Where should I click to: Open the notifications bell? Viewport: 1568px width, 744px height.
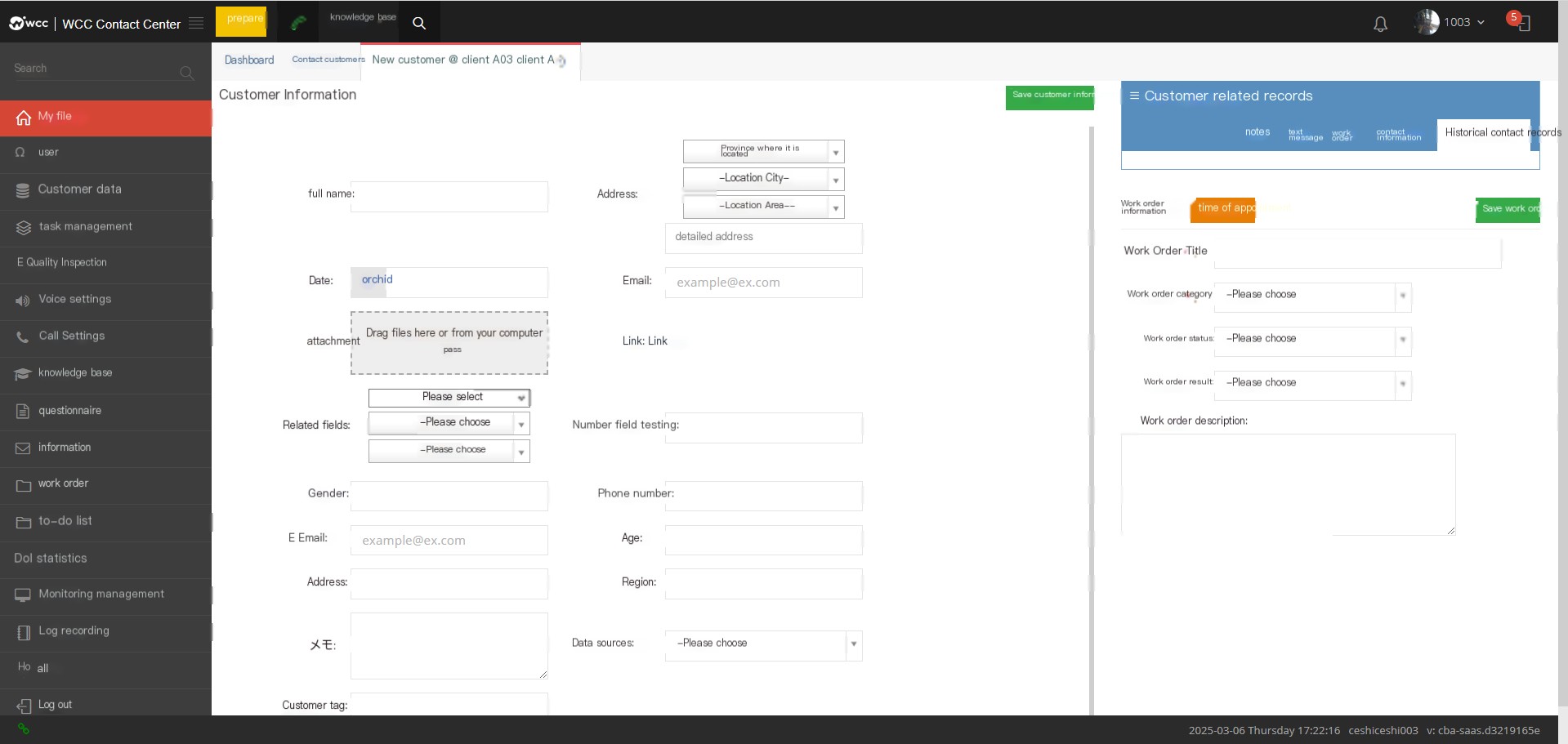tap(1381, 25)
